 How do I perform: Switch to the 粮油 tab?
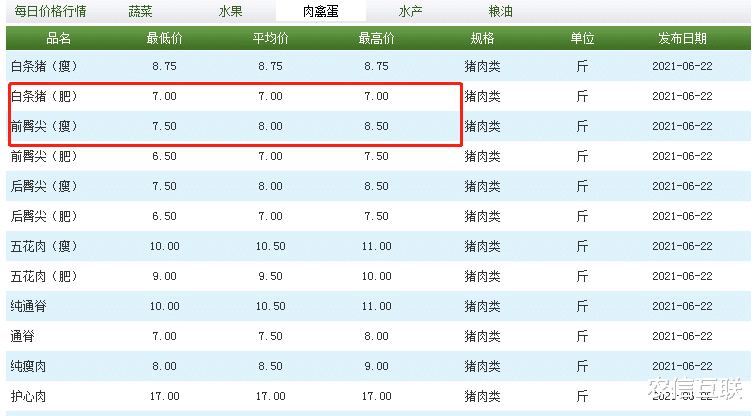(x=500, y=11)
